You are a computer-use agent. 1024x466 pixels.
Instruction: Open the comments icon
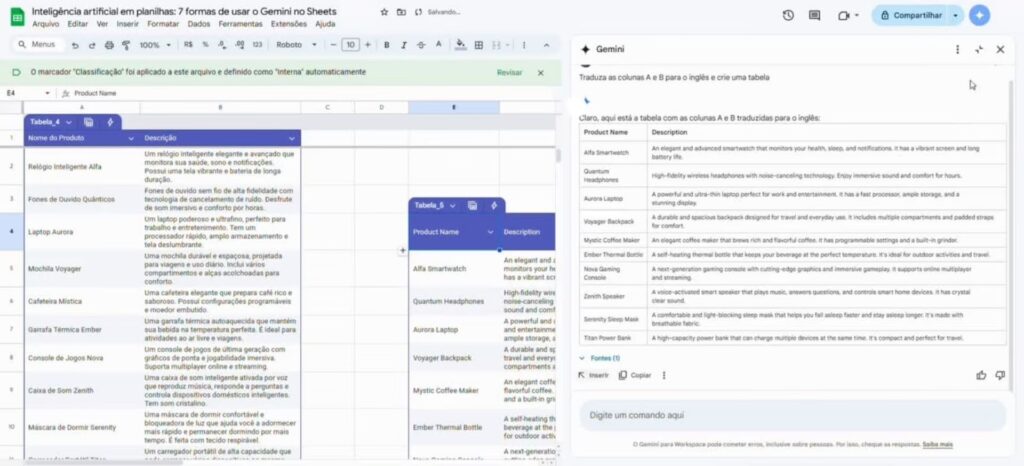pos(814,15)
